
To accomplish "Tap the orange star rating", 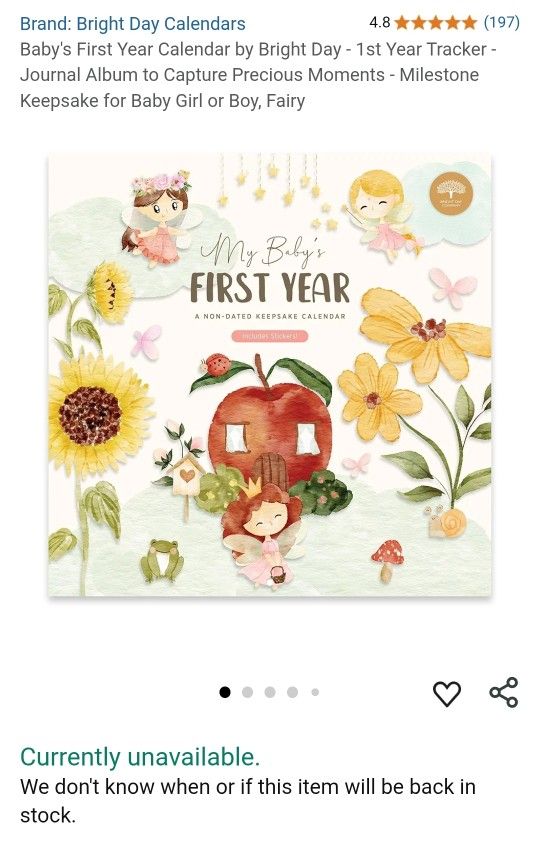I will coord(436,23).
